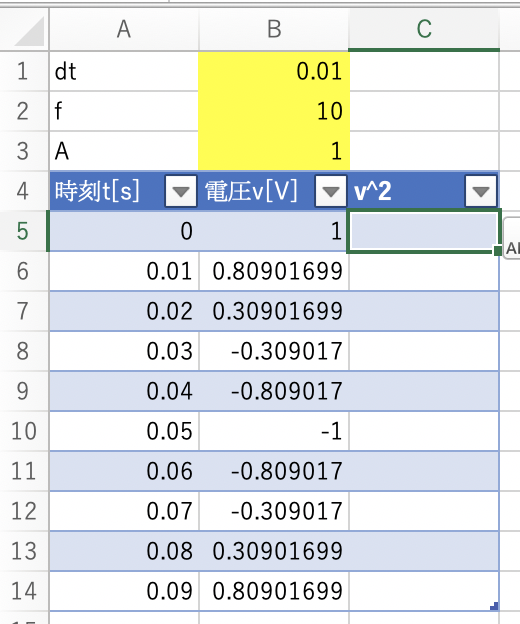The height and width of the screenshot is (624, 520).
Task: Select empty cell C1 next to 0.01
Action: point(424,72)
